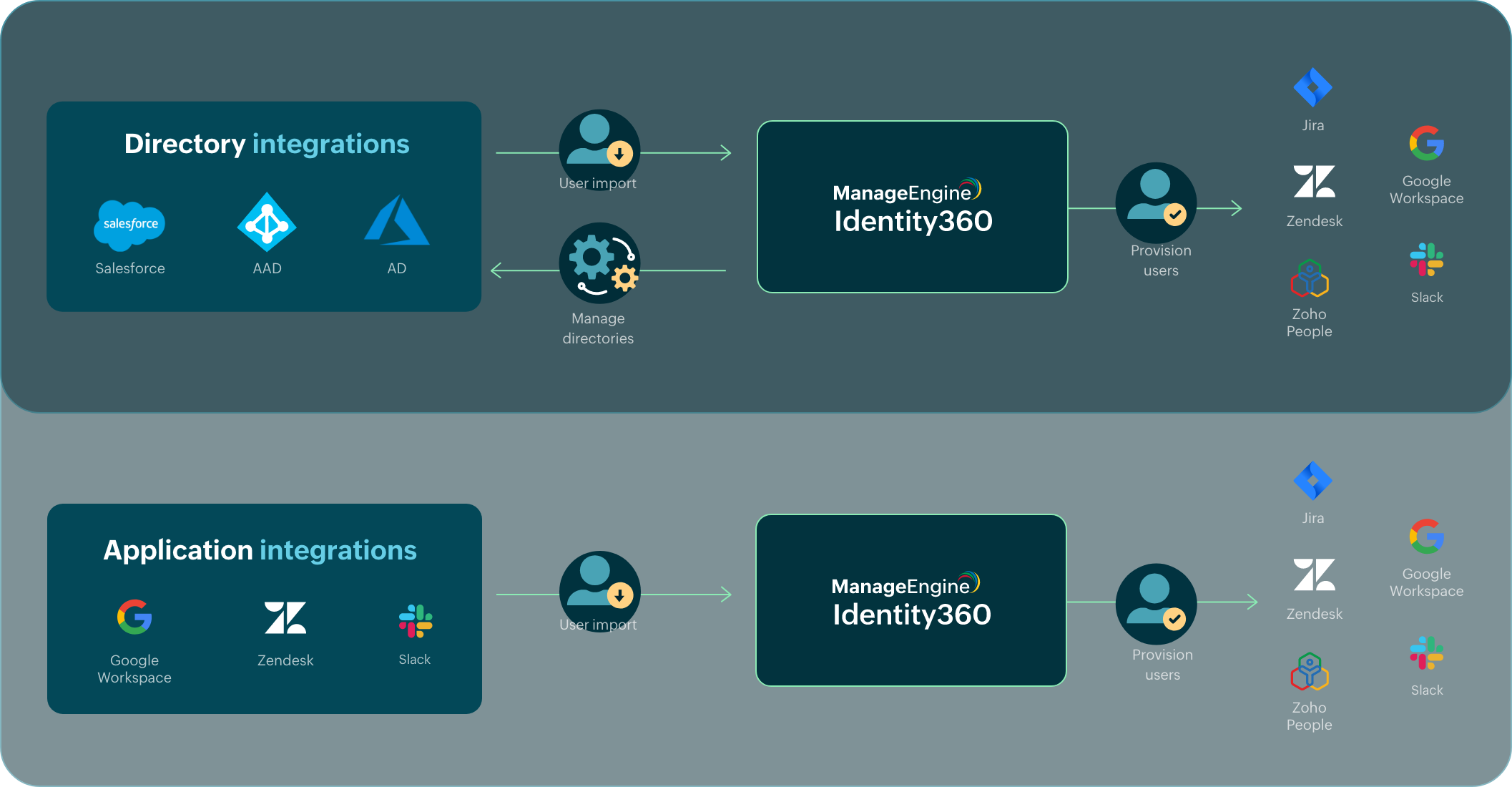Click Google logo in Application integrations box
The image size is (1512, 787).
(134, 617)
